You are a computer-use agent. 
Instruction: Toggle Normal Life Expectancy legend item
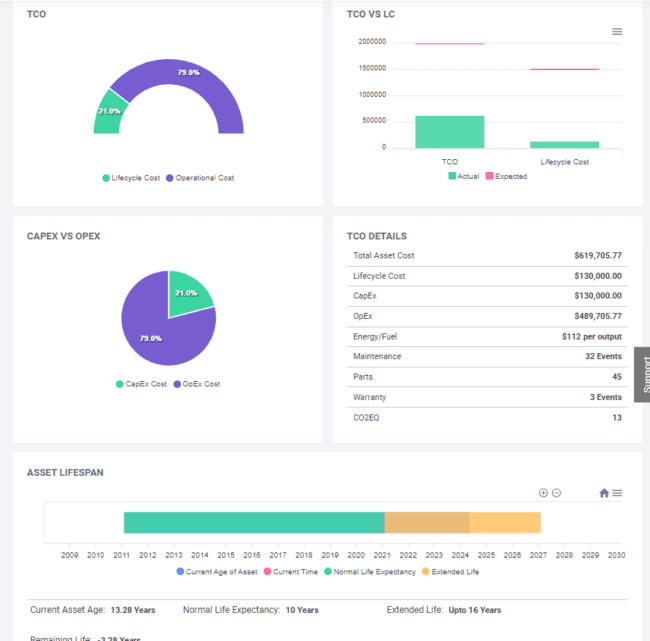coord(370,572)
